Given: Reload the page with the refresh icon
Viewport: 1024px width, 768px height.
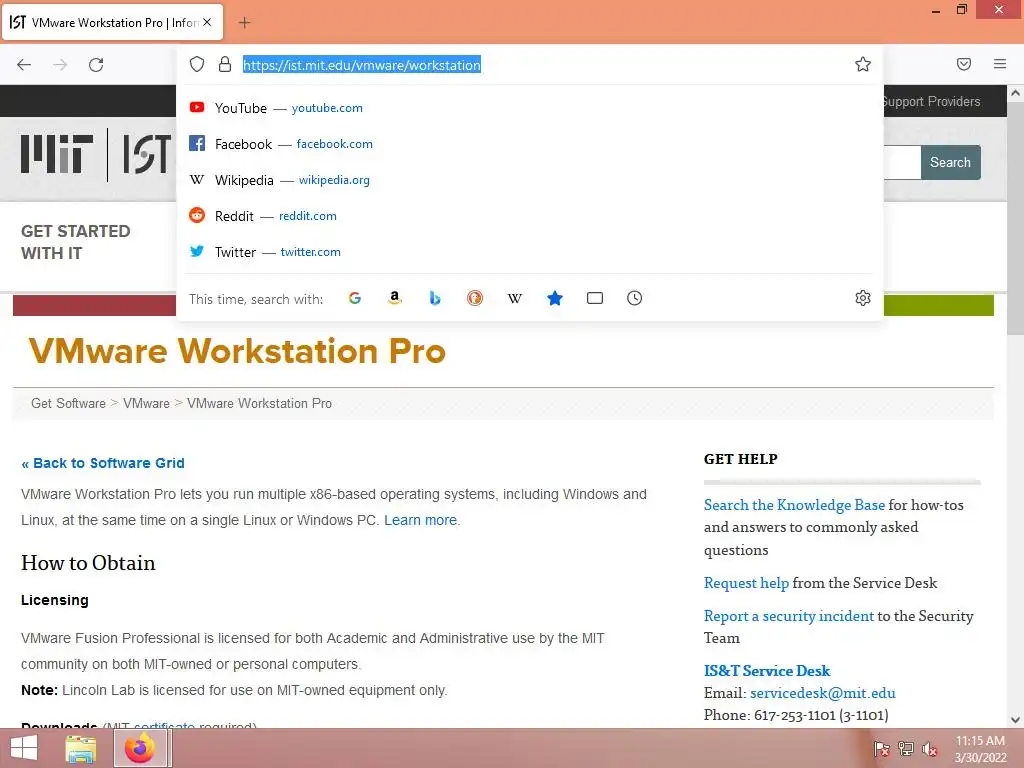Looking at the screenshot, I should (96, 65).
